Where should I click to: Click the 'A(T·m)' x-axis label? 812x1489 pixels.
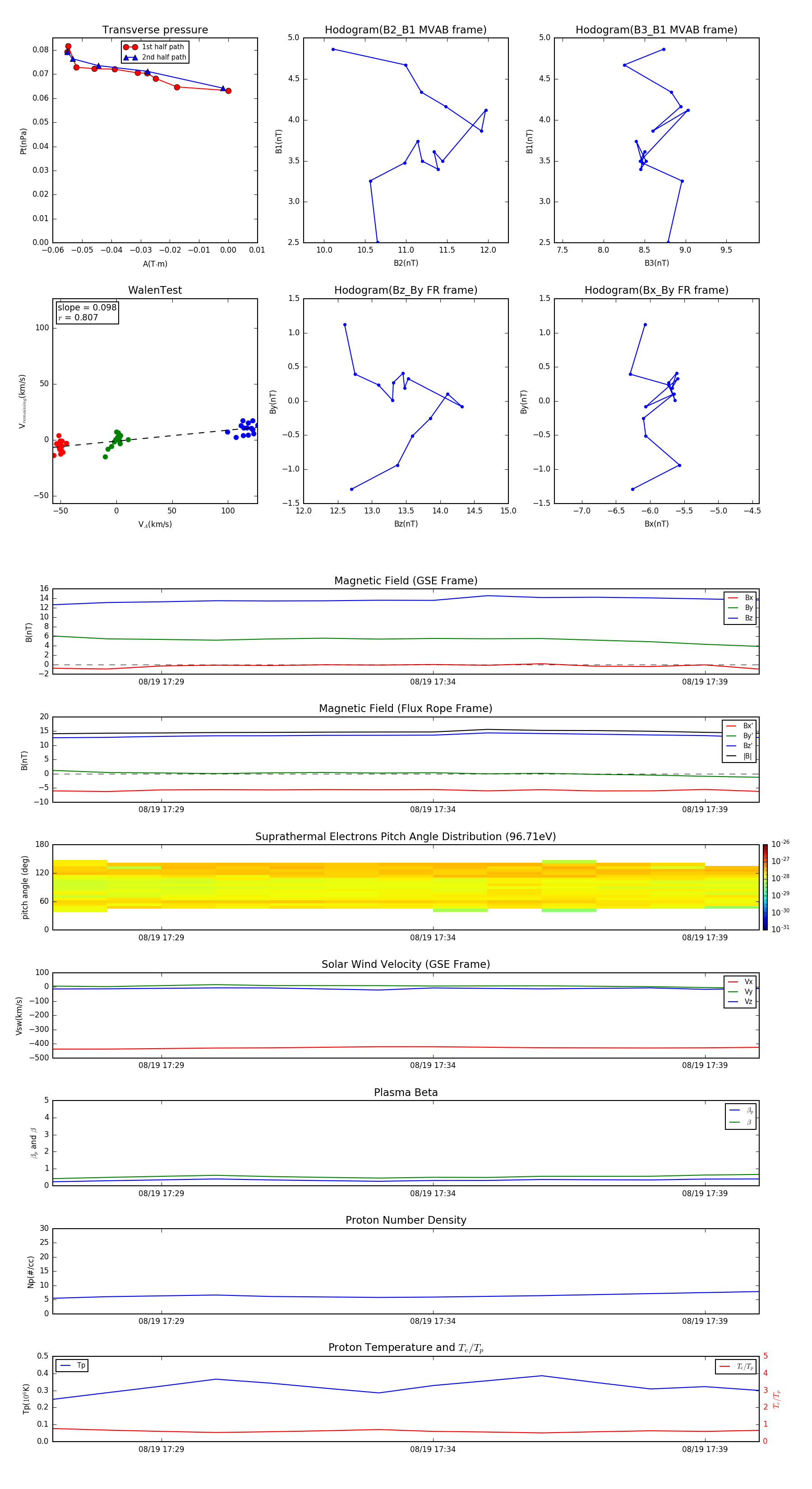(x=155, y=264)
